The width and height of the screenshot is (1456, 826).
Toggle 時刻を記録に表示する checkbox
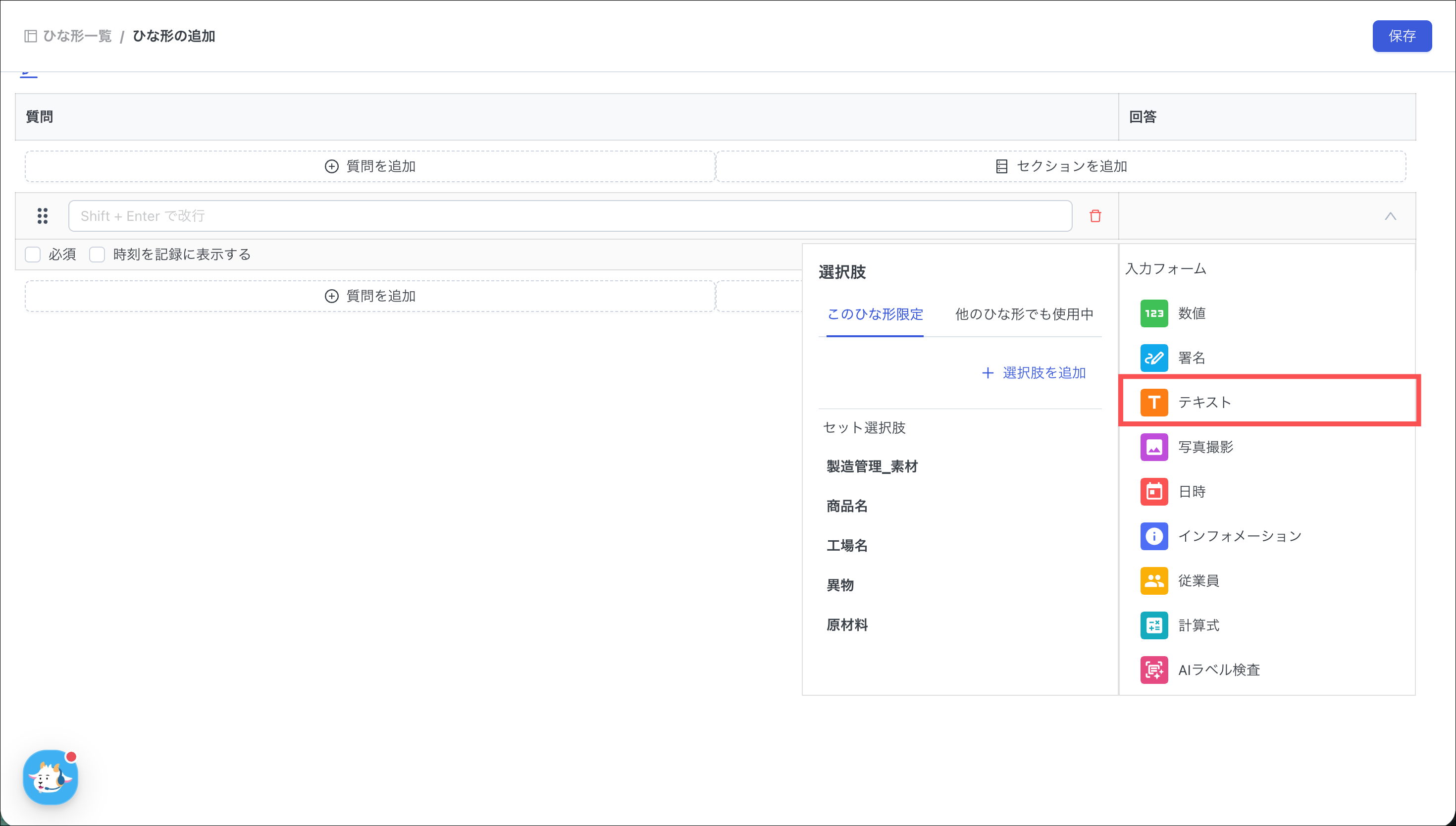97,254
